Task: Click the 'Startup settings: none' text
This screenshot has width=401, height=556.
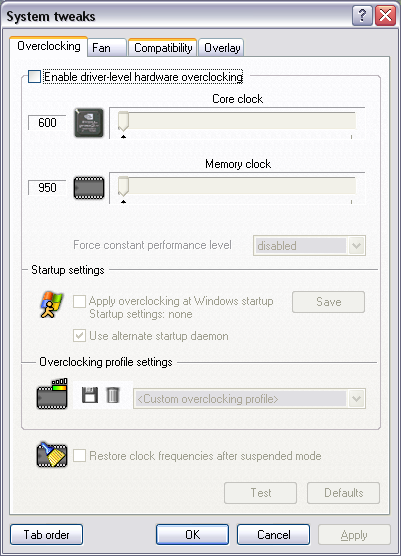Action: coord(141,314)
